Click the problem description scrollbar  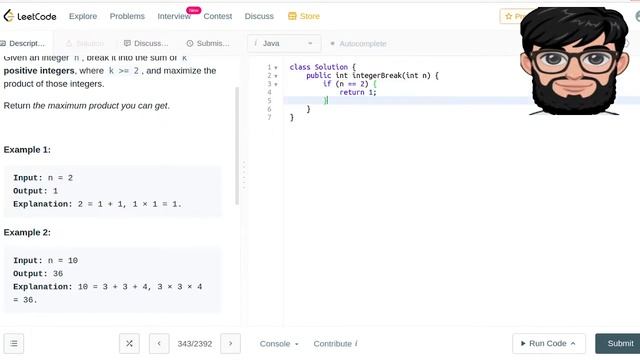coord(237,145)
